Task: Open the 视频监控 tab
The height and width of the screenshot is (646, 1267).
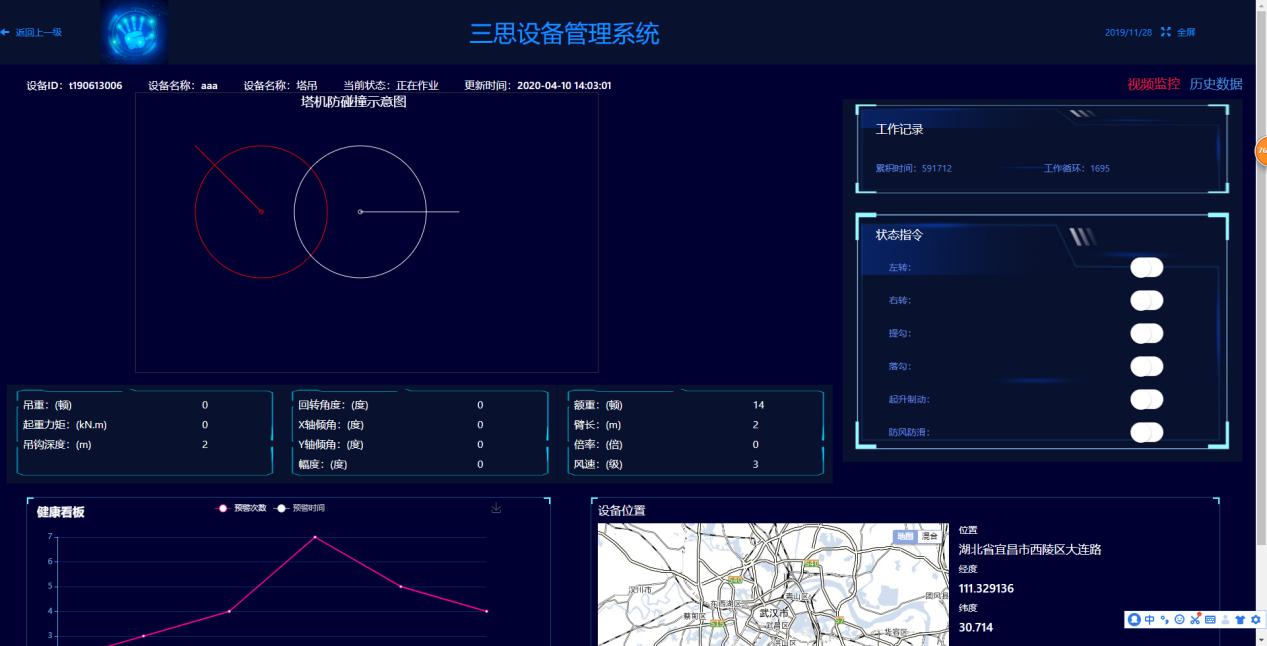Action: pos(1153,84)
